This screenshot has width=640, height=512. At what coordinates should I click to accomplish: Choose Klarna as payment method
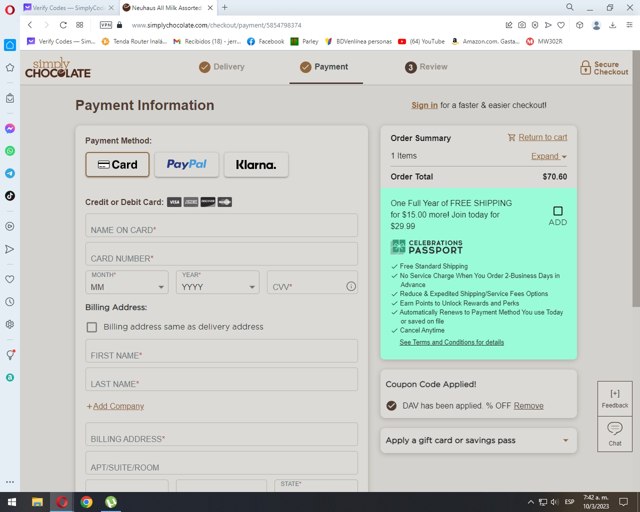(256, 165)
